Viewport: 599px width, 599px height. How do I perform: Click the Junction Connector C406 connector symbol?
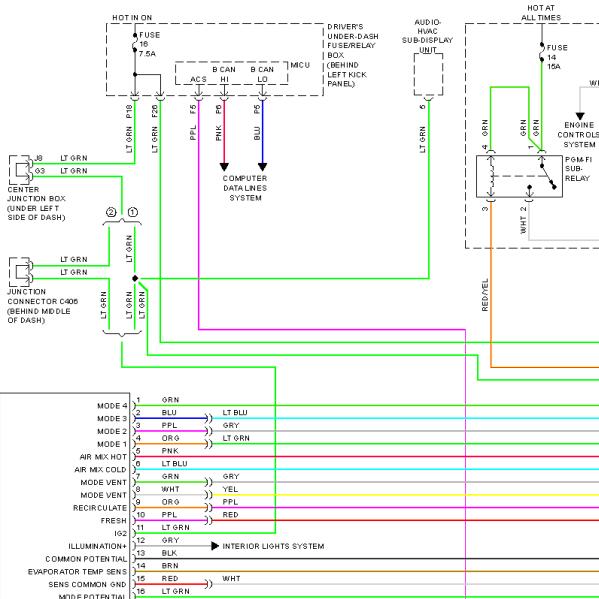click(x=21, y=272)
